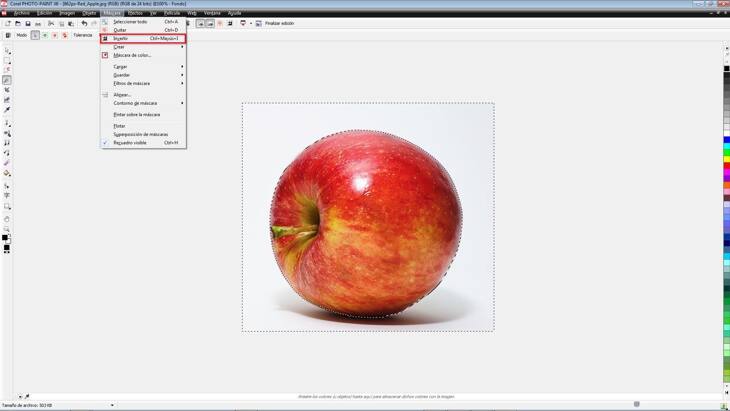
Task: Click the Save icon in toolbar
Action: (26, 23)
